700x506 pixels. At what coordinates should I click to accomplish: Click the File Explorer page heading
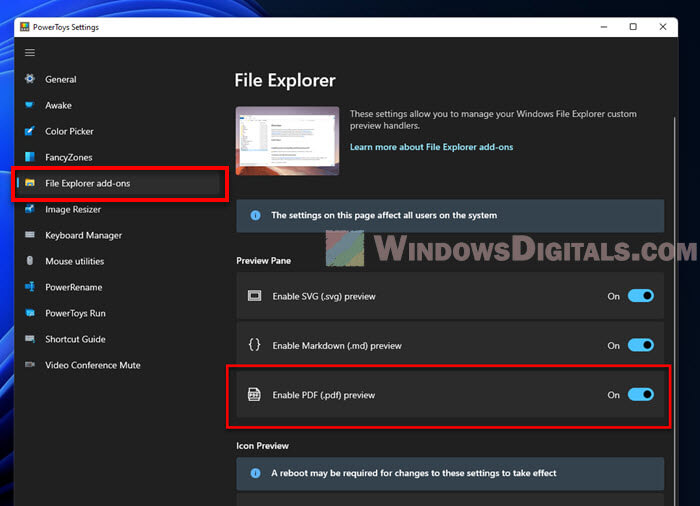285,80
